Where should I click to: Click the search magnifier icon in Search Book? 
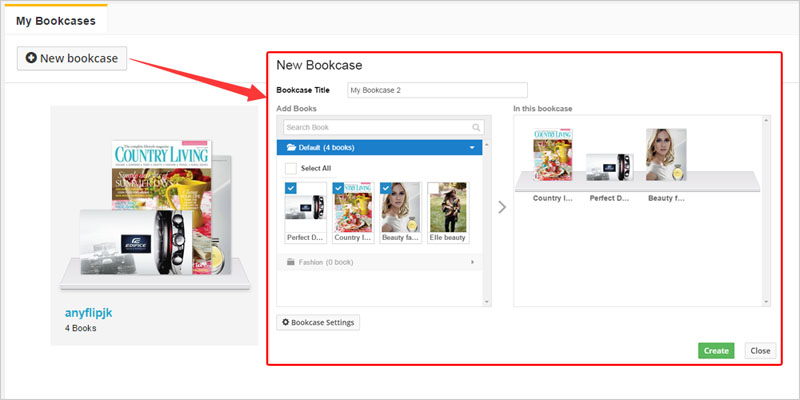pos(476,128)
